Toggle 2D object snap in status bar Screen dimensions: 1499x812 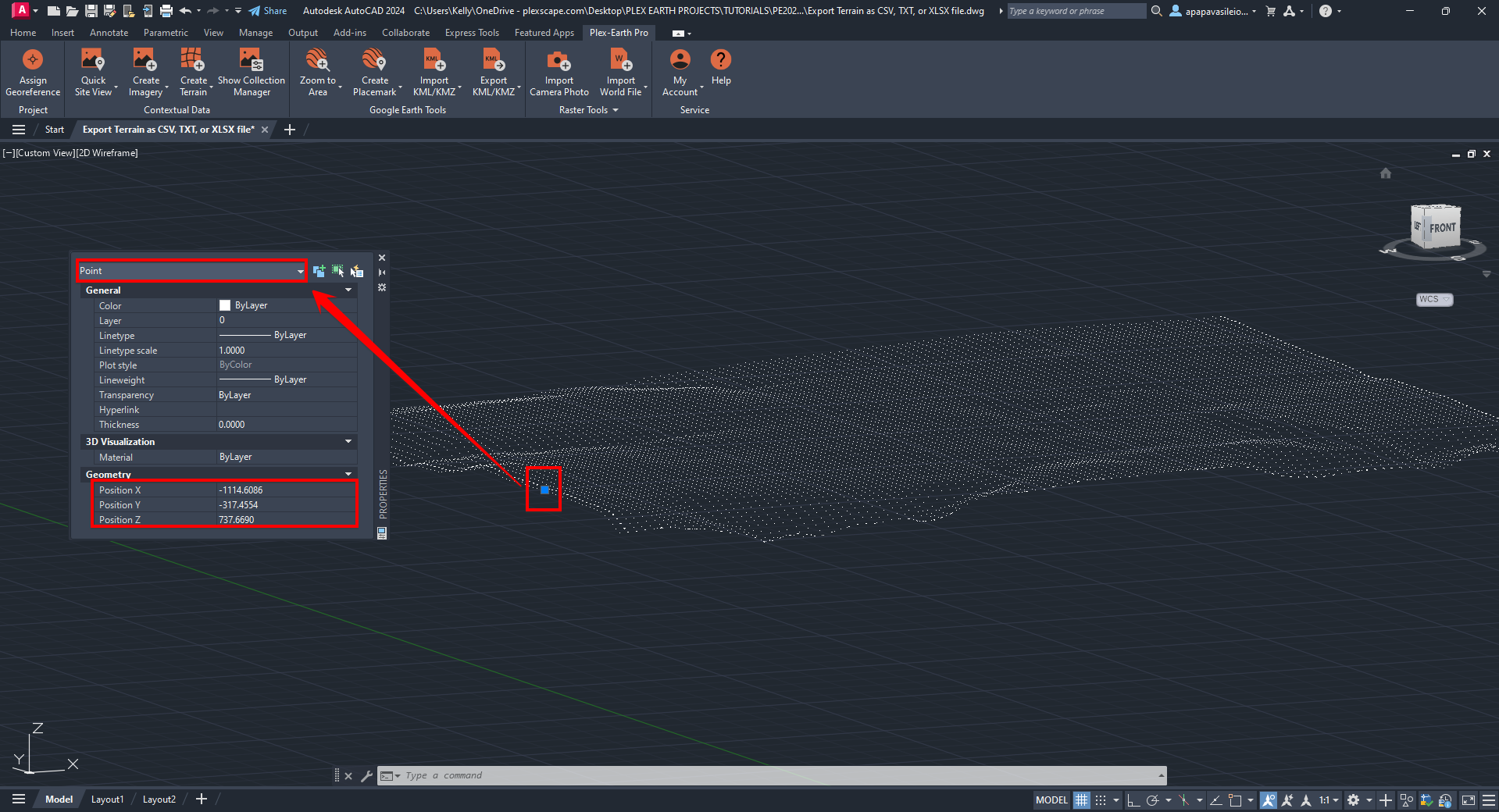click(x=1235, y=800)
